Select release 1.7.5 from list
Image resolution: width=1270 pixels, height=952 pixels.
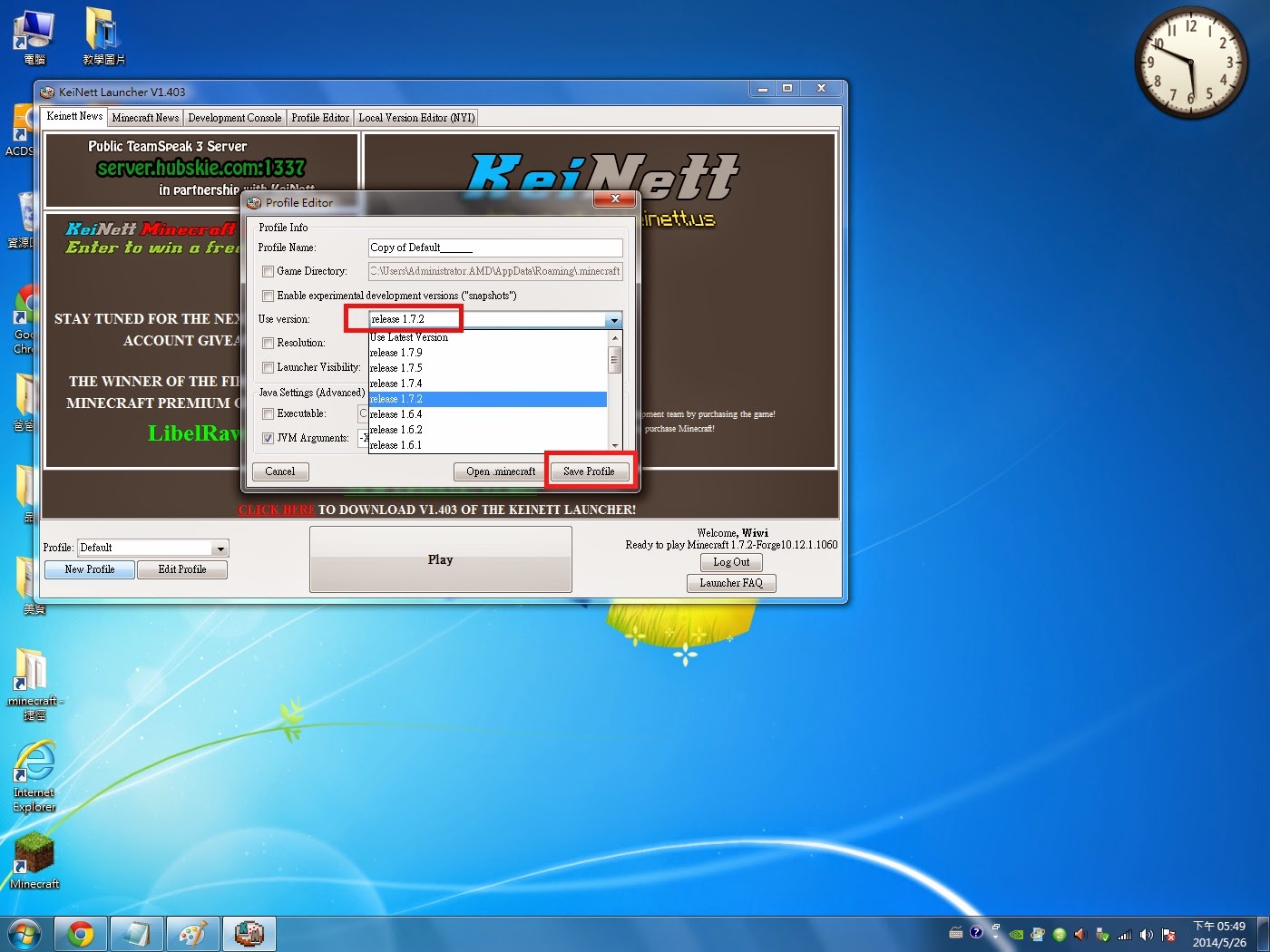pyautogui.click(x=487, y=368)
